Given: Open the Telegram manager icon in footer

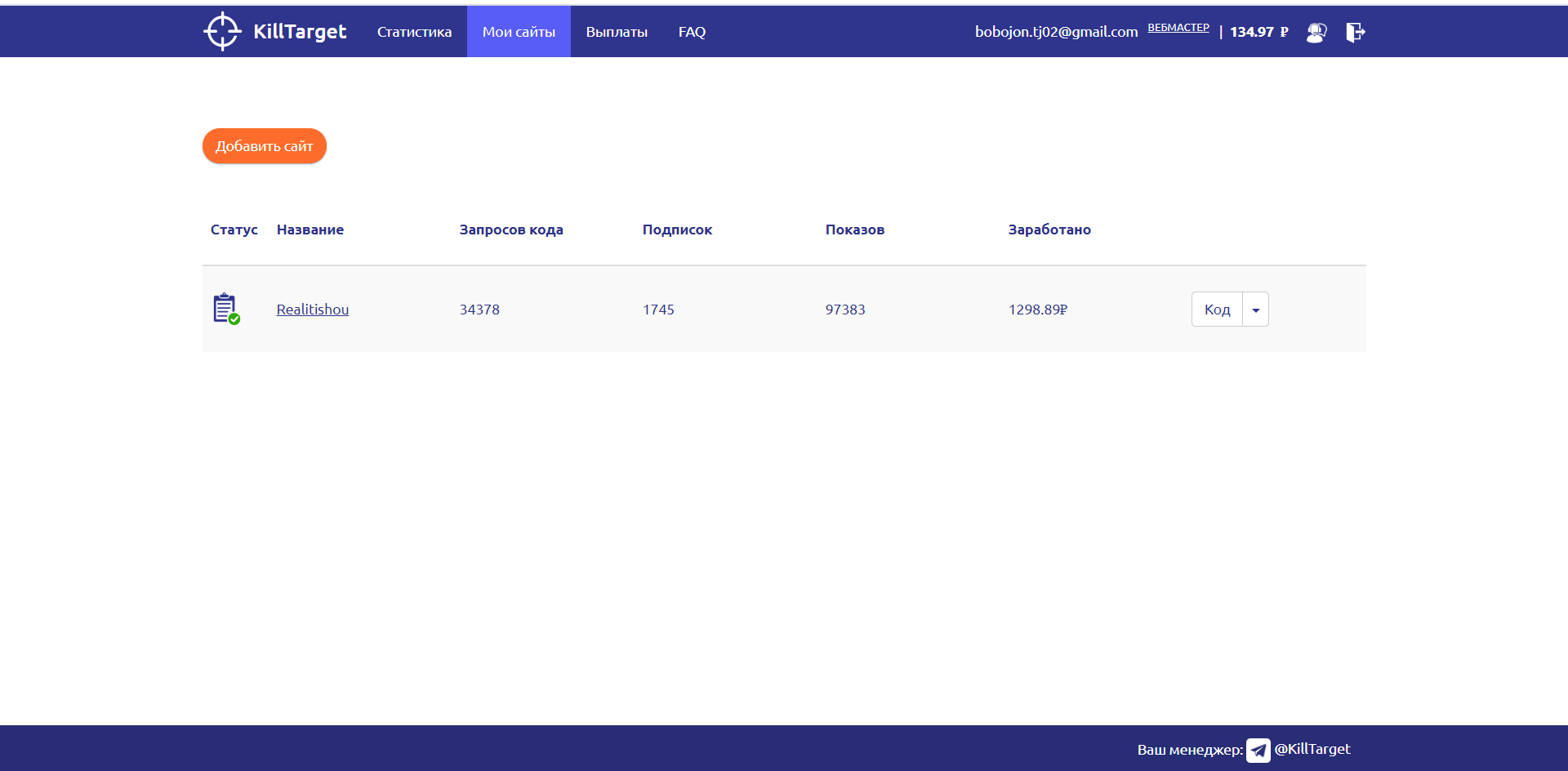Looking at the screenshot, I should (1258, 750).
